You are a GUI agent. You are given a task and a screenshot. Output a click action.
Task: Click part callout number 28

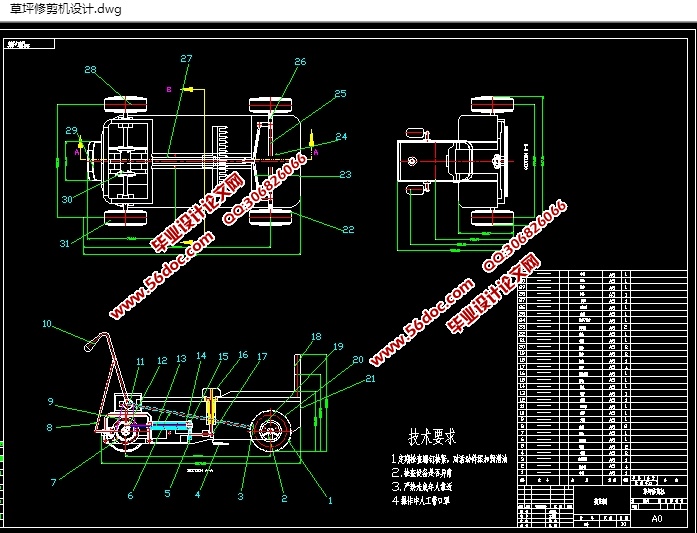coord(90,69)
